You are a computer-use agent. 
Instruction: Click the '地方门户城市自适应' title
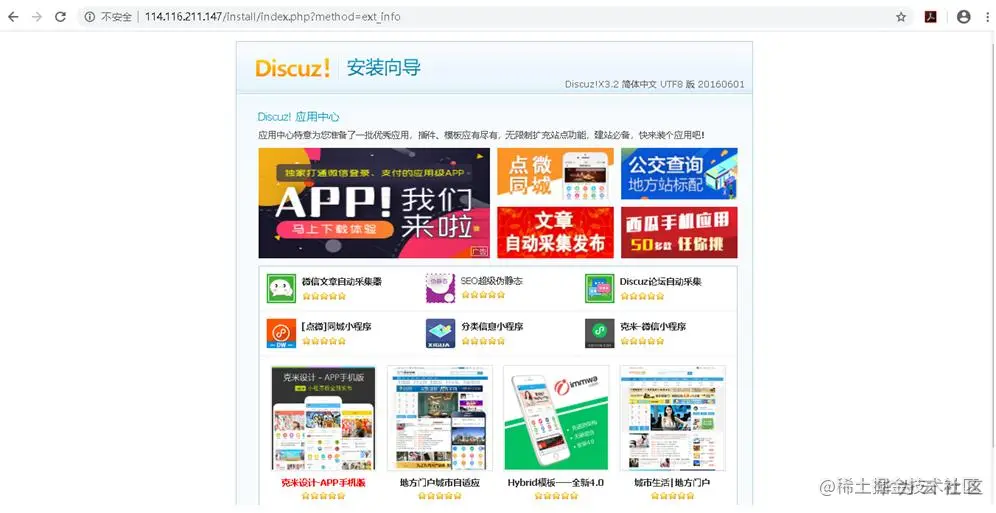pos(440,483)
